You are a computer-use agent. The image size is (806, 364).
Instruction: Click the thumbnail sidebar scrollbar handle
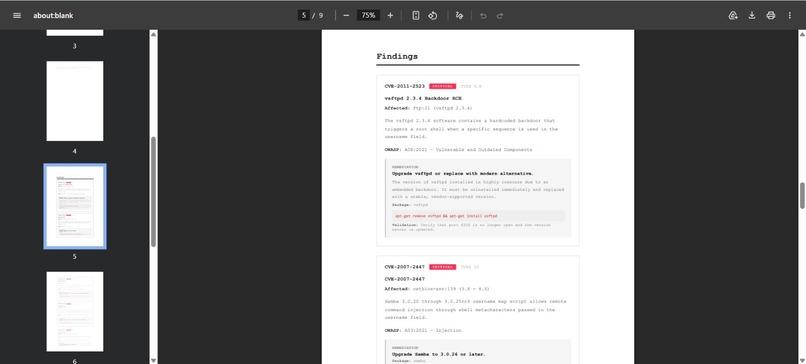pos(153,192)
